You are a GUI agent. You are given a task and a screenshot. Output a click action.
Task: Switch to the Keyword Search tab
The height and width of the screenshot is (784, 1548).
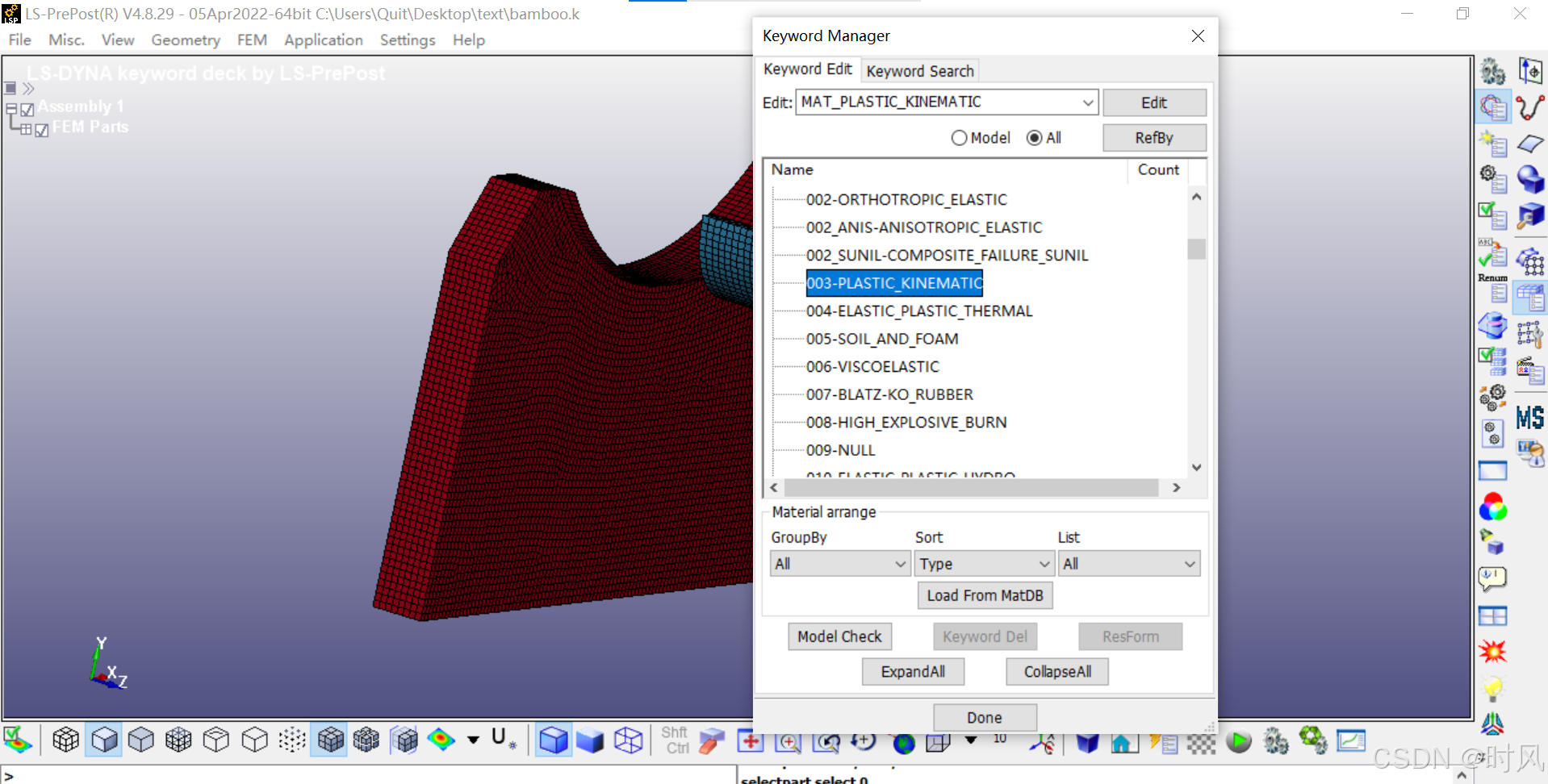click(920, 71)
